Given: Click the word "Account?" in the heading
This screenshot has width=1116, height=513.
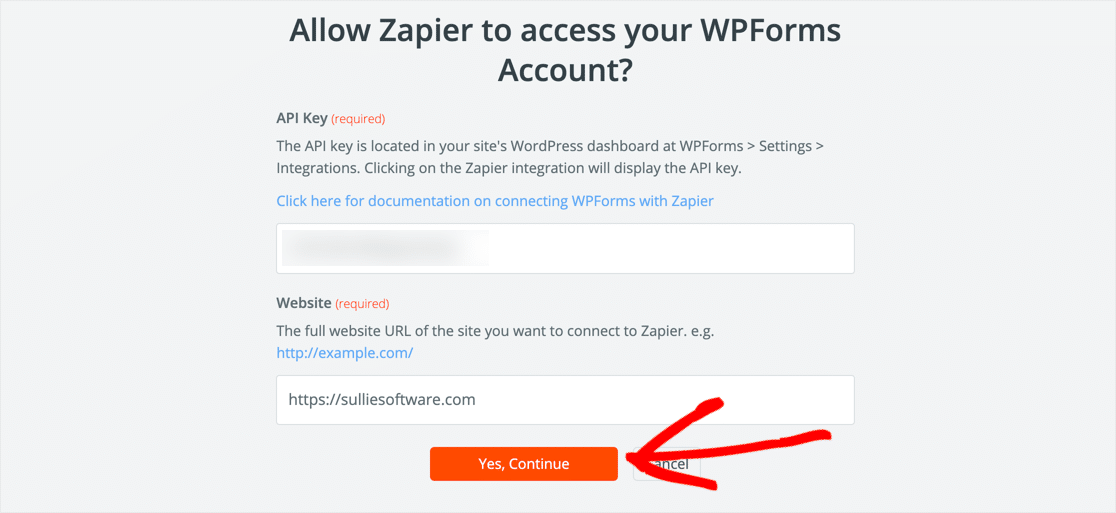Looking at the screenshot, I should coord(566,72).
